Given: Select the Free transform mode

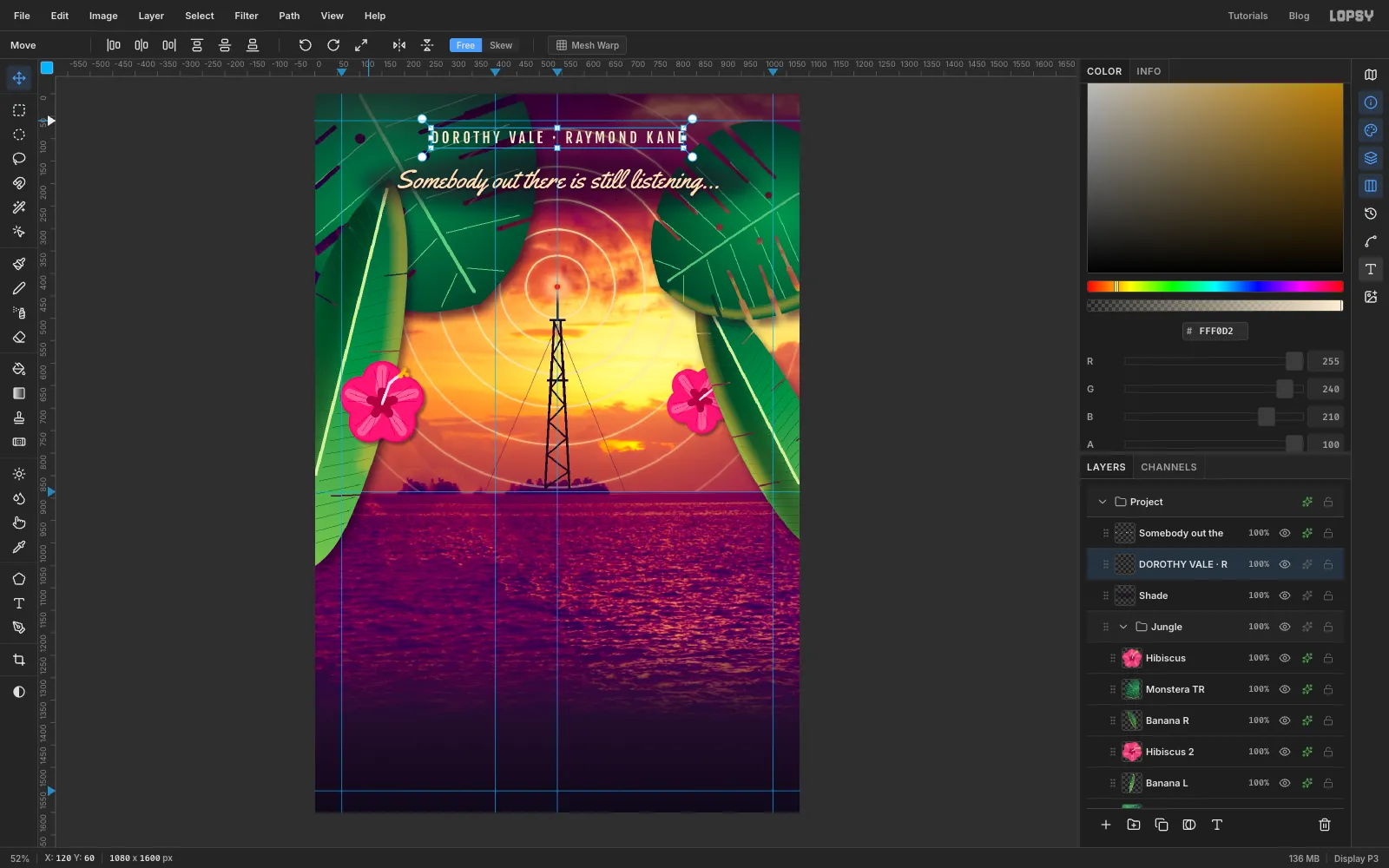Looking at the screenshot, I should tap(466, 45).
